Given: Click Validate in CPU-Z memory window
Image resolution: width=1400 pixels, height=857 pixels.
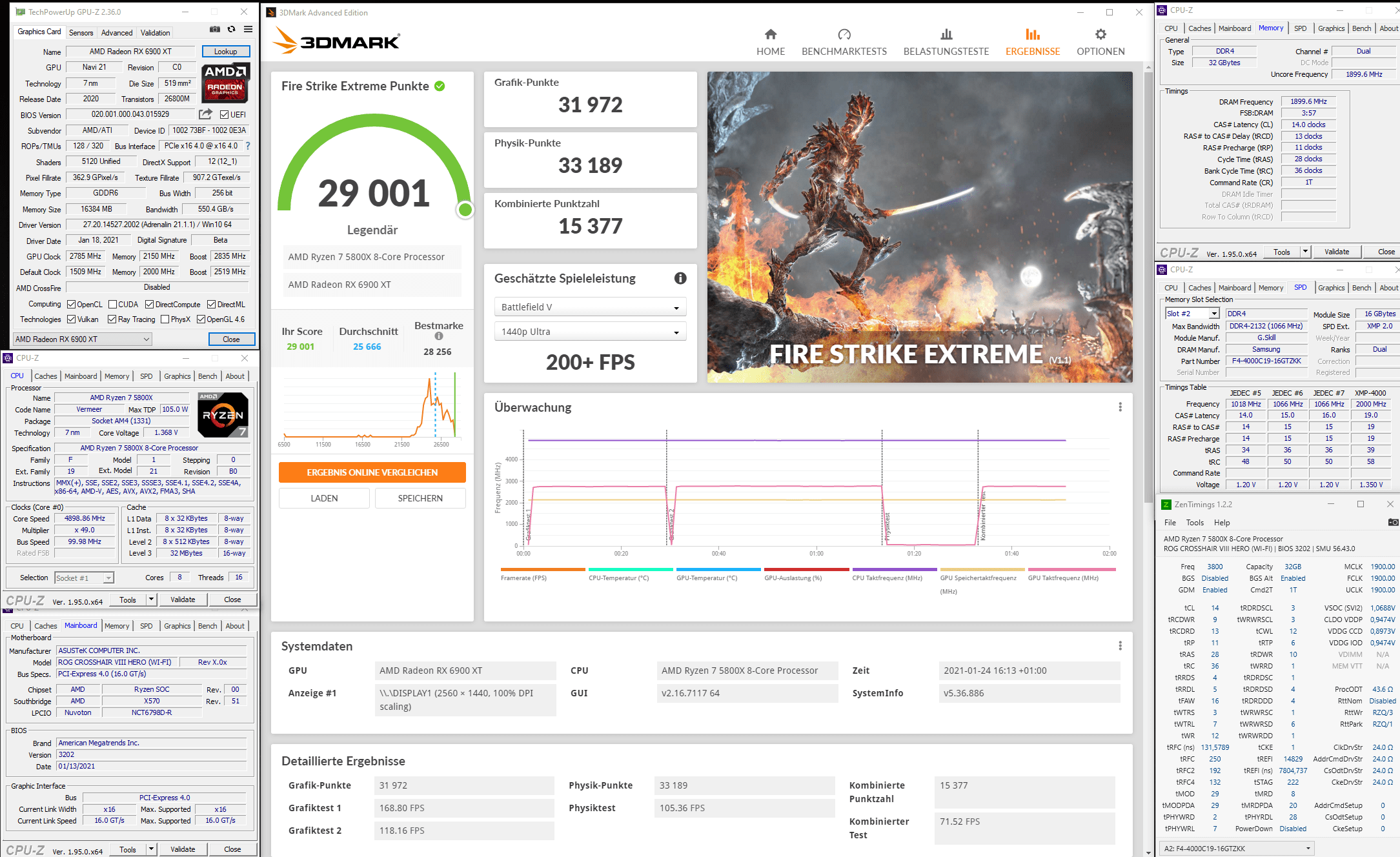Looking at the screenshot, I should pos(1337,252).
